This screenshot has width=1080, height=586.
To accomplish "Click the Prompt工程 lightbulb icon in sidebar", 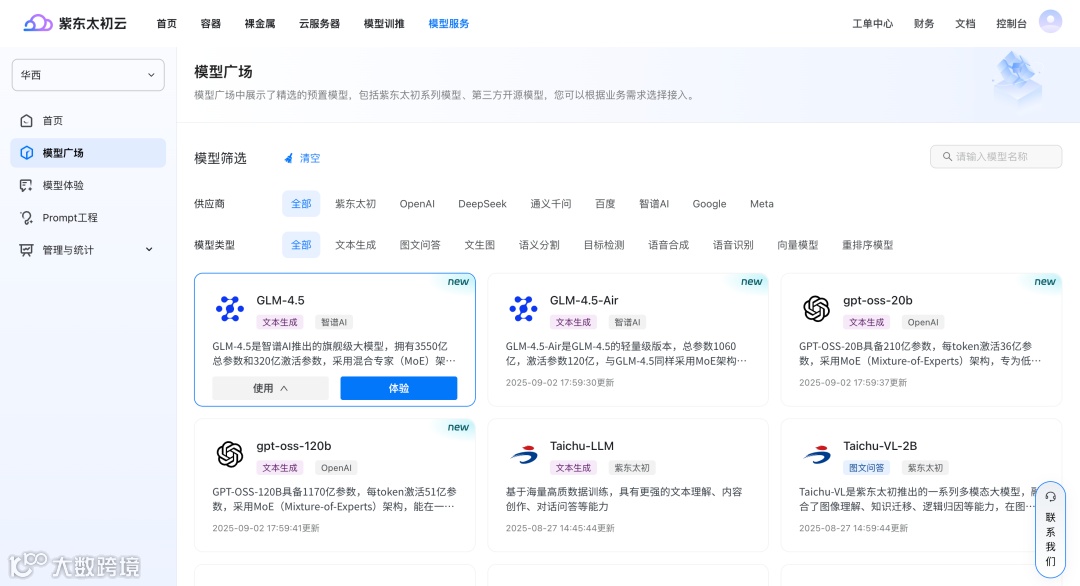I will click(26, 218).
